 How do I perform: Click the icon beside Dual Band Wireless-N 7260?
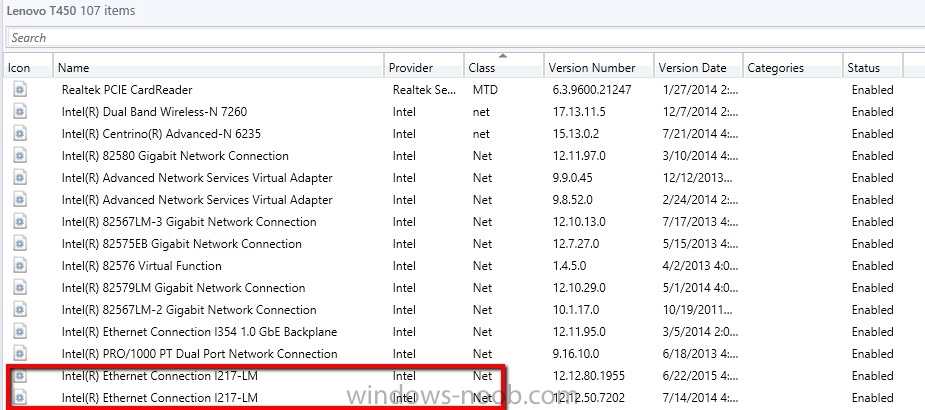[20, 111]
